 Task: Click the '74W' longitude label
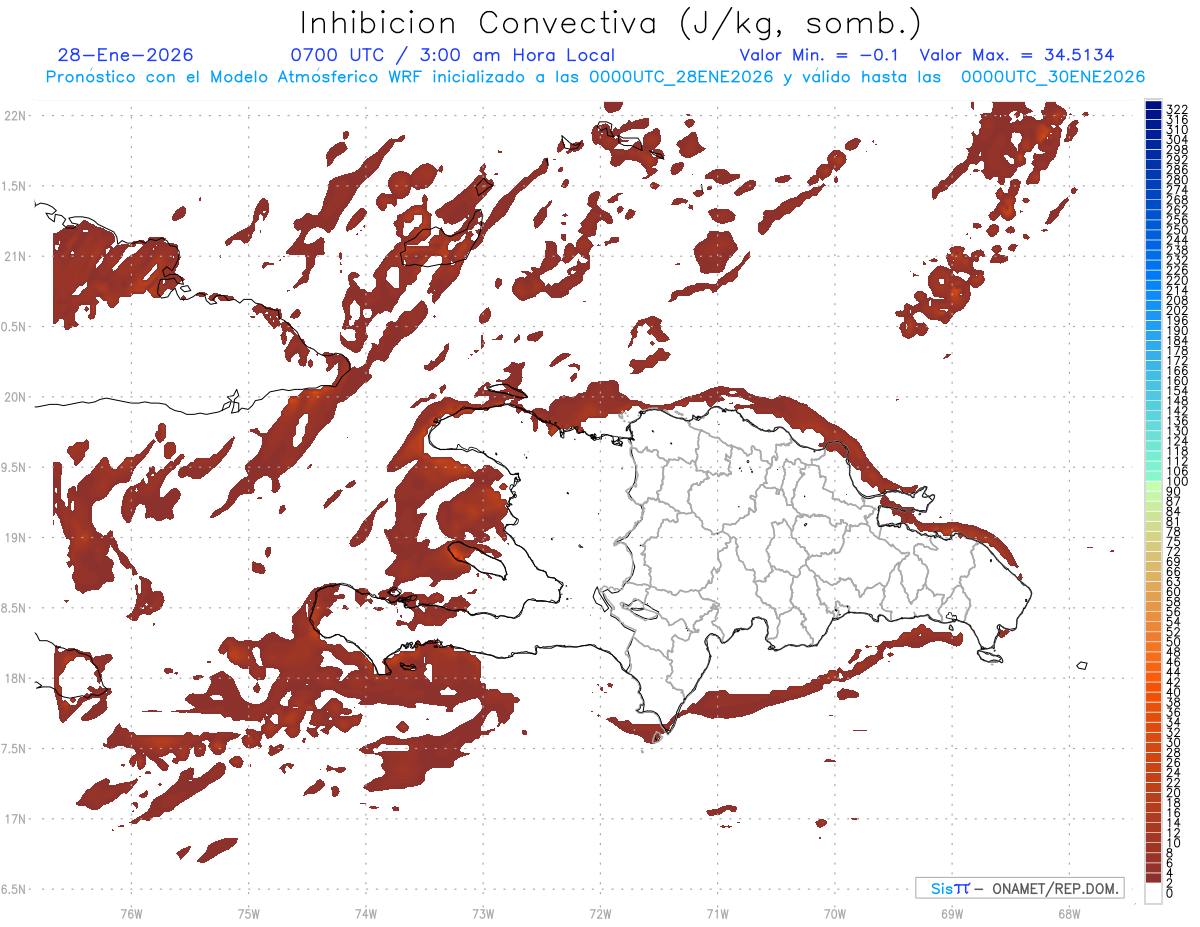(366, 913)
